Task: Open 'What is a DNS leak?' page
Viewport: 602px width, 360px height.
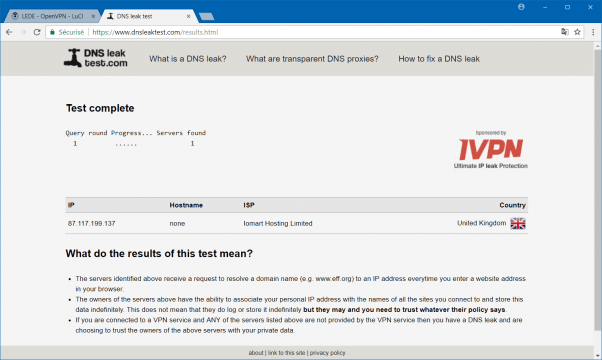Action: point(188,59)
